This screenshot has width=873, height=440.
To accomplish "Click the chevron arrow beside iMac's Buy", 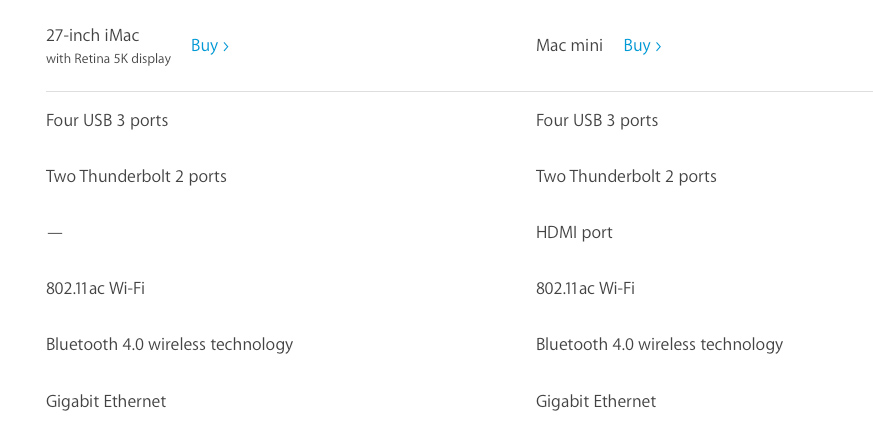I will pyautogui.click(x=225, y=46).
